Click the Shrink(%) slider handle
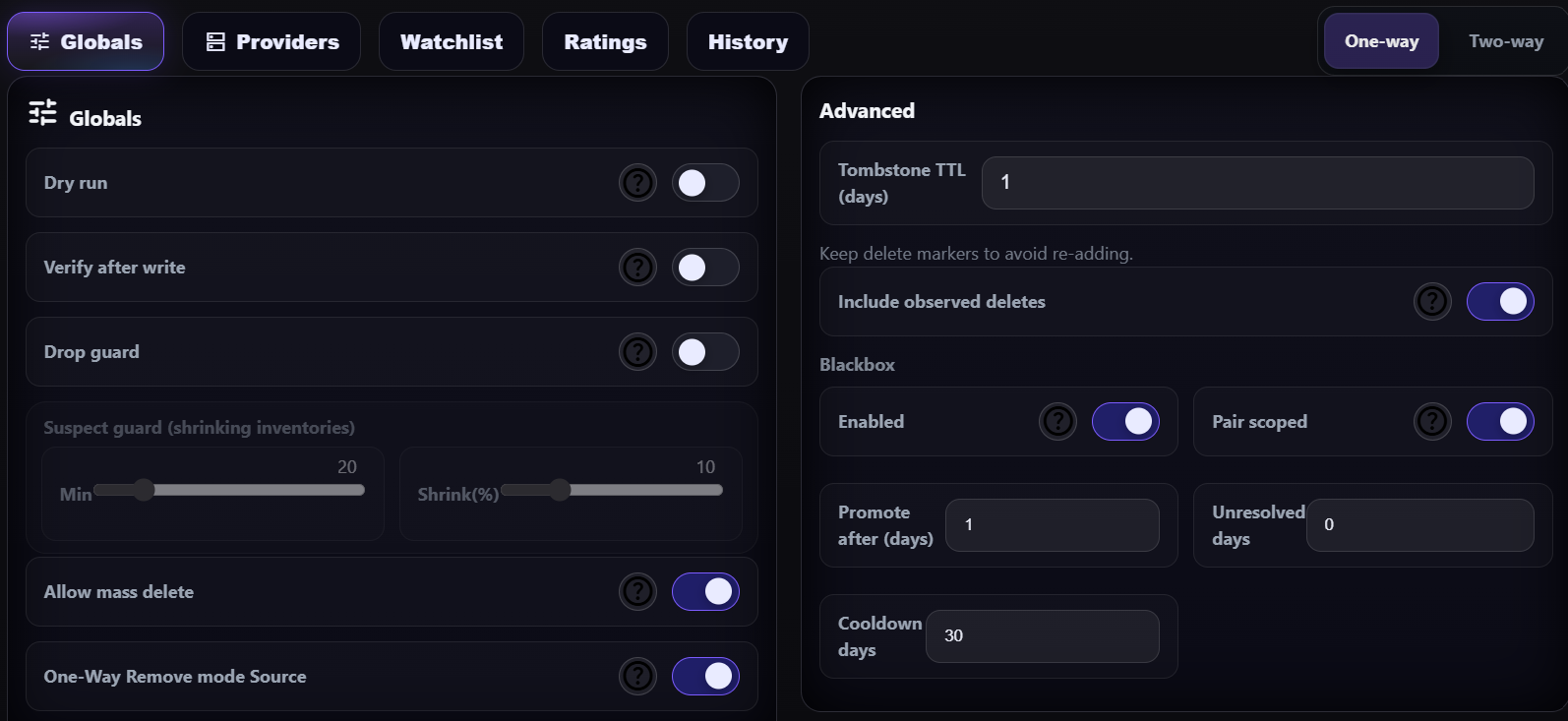 [x=560, y=490]
